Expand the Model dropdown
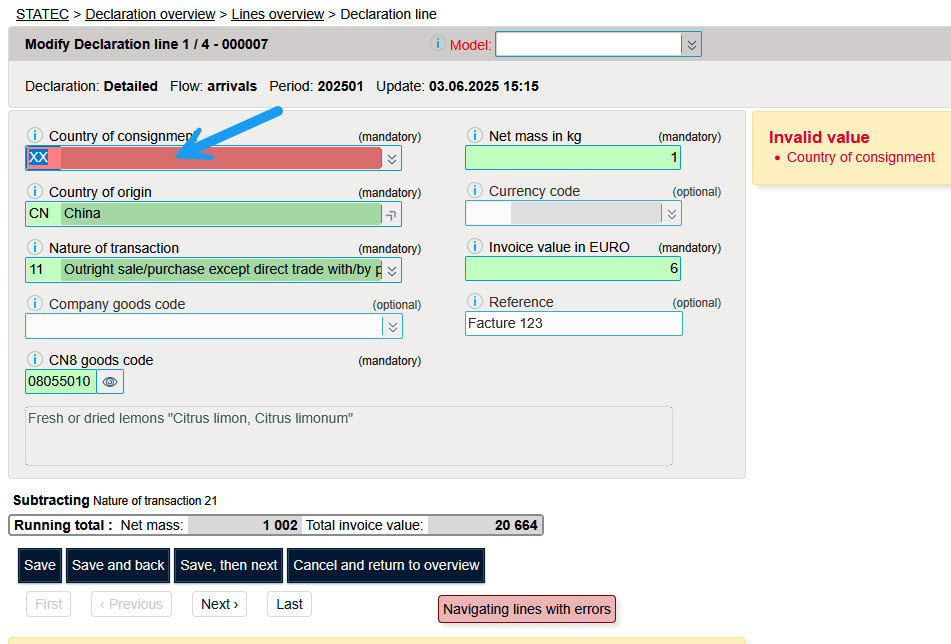The image size is (951, 644). point(691,44)
